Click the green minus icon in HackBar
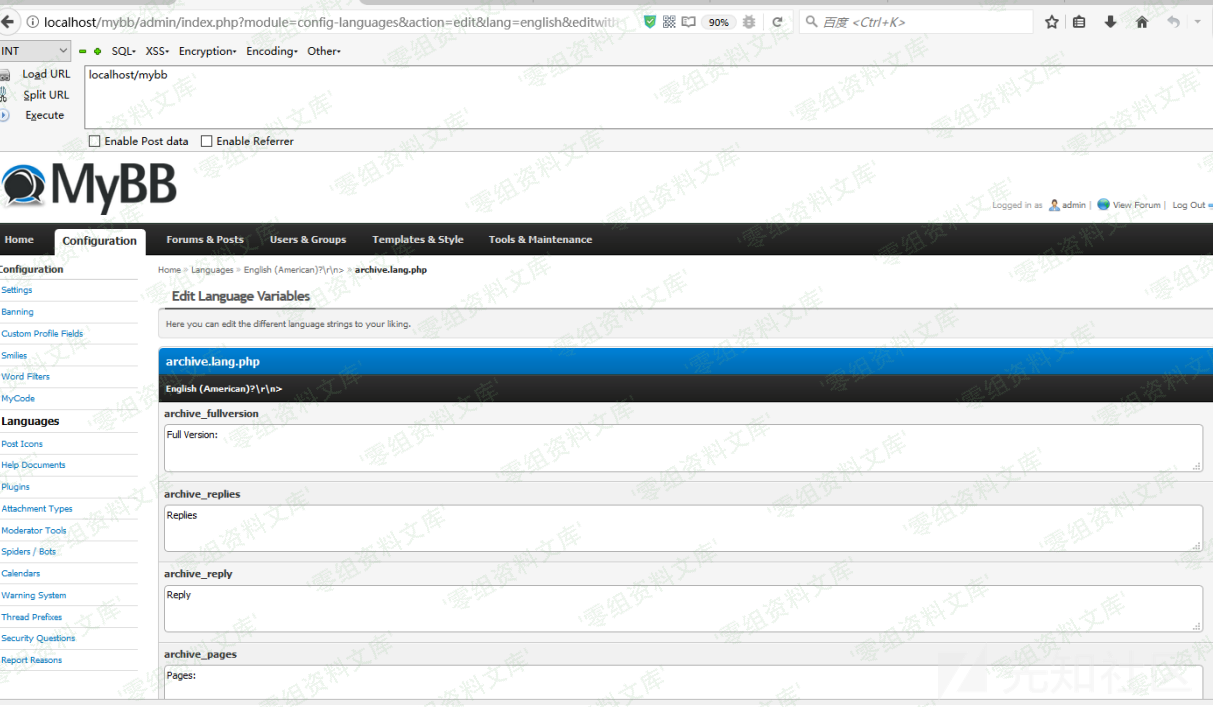 point(83,51)
